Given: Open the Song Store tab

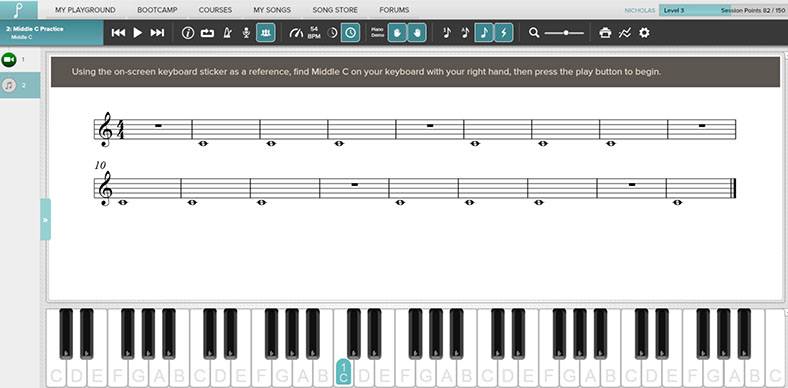Looking at the screenshot, I should (x=335, y=10).
